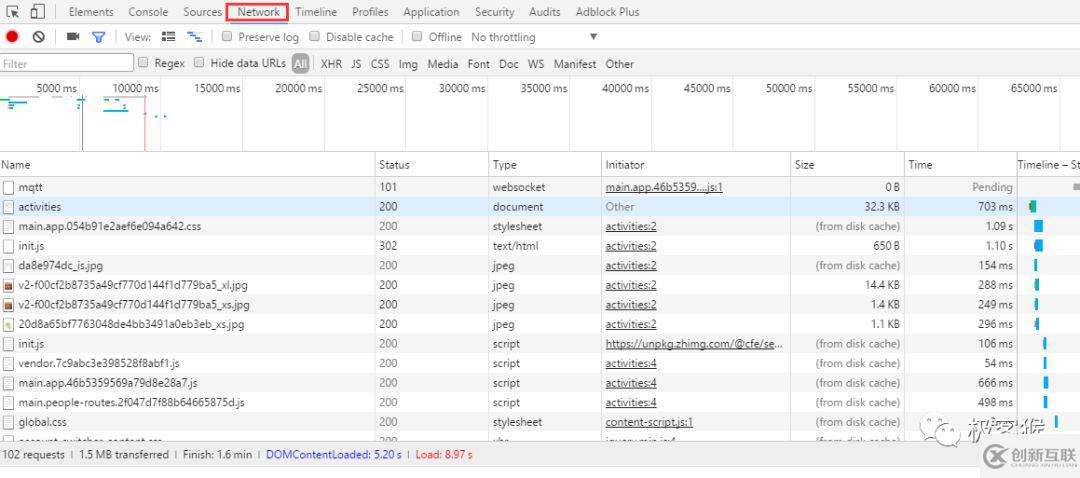The width and height of the screenshot is (1080, 478).
Task: Tick the Offline checkbox
Action: pyautogui.click(x=417, y=36)
